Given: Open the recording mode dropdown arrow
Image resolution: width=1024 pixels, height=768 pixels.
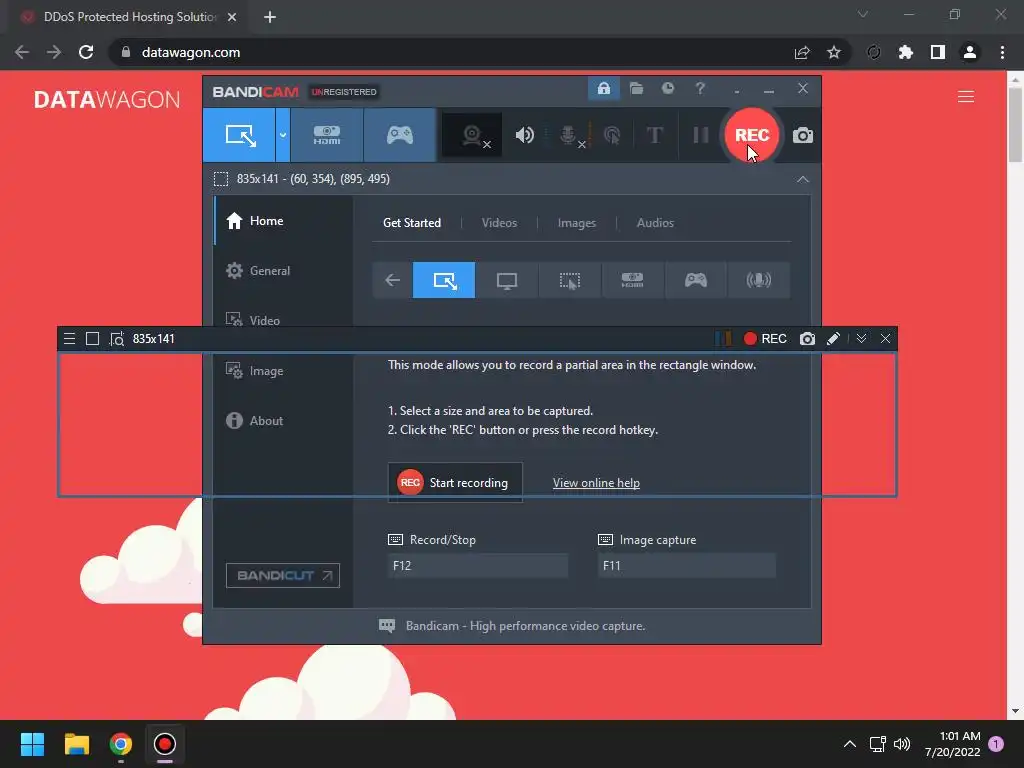Looking at the screenshot, I should point(283,135).
